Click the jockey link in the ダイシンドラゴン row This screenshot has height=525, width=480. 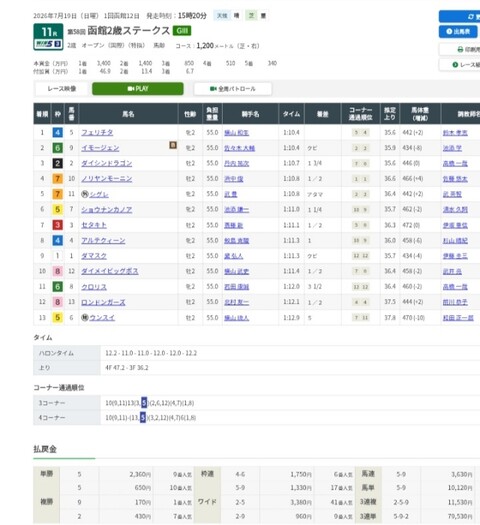tap(236, 163)
